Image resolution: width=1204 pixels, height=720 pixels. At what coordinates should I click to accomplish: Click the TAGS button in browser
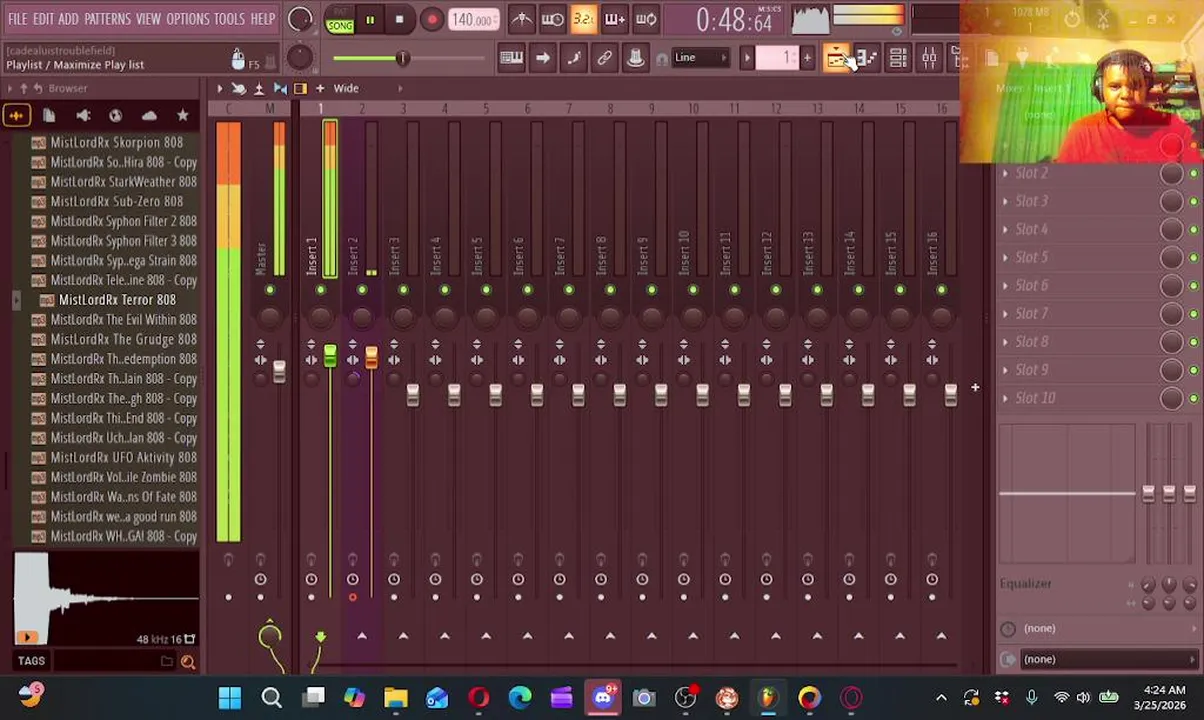coord(31,661)
